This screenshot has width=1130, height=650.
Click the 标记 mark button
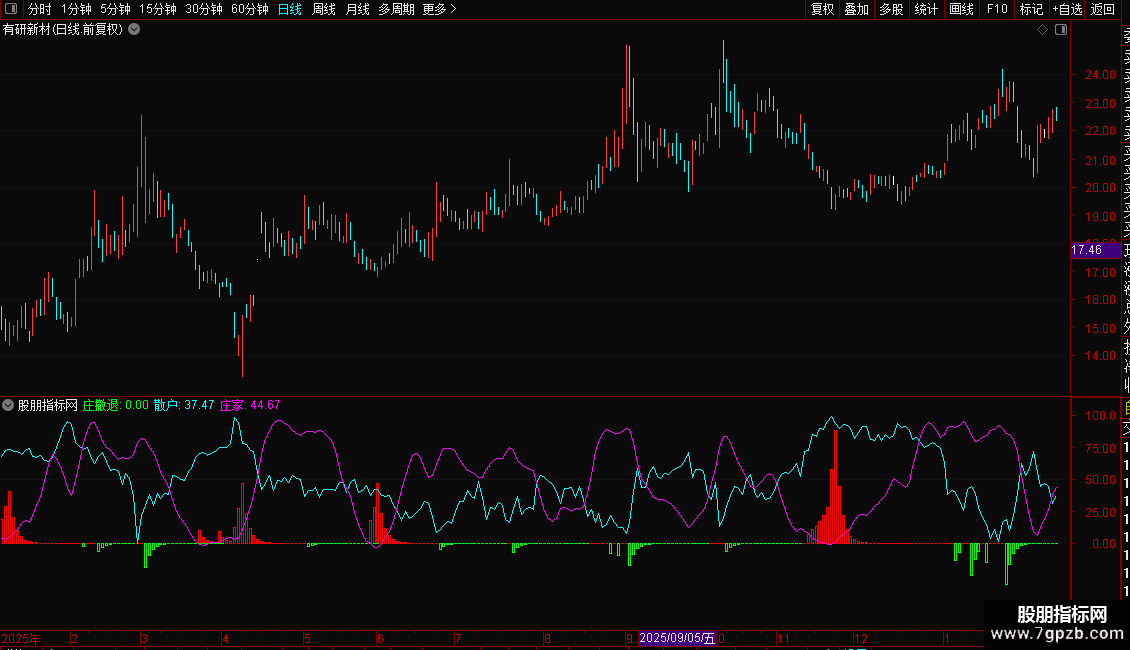coord(1031,9)
